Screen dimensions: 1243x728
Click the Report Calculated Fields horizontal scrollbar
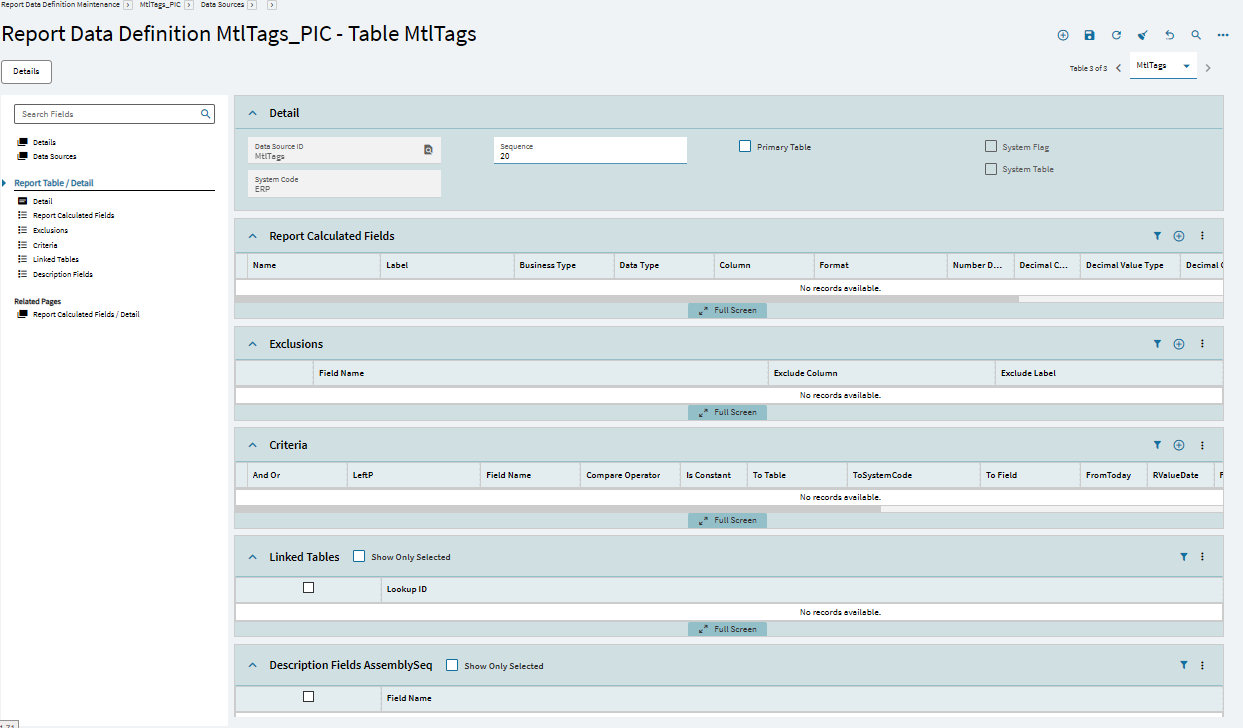click(627, 298)
